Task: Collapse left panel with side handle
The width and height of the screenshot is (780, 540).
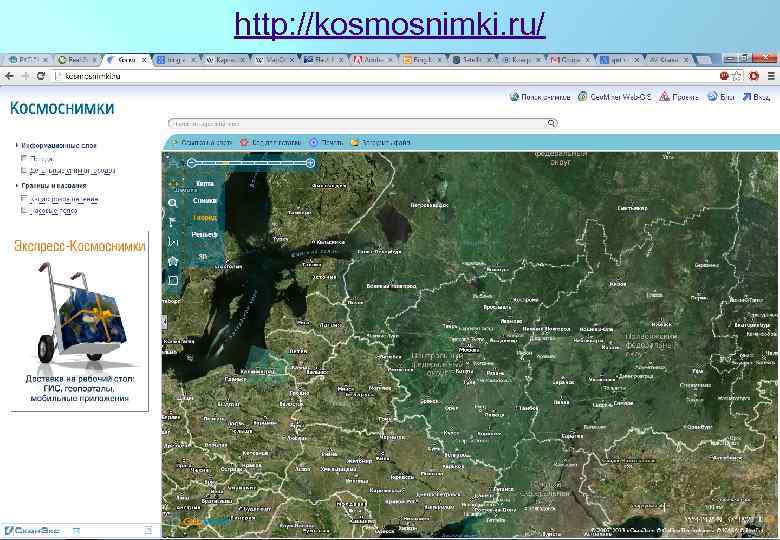Action: tap(164, 322)
